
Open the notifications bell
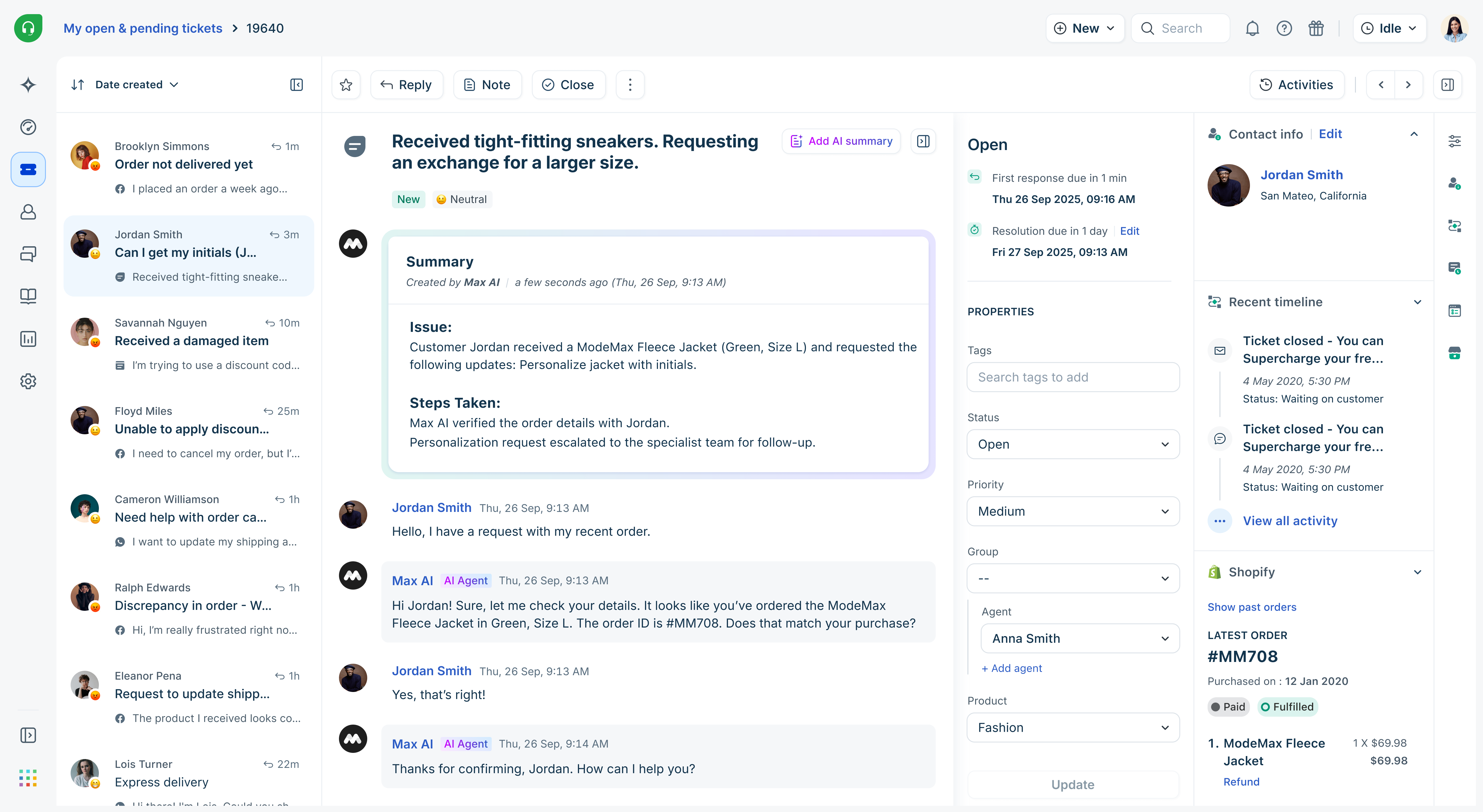point(1252,28)
